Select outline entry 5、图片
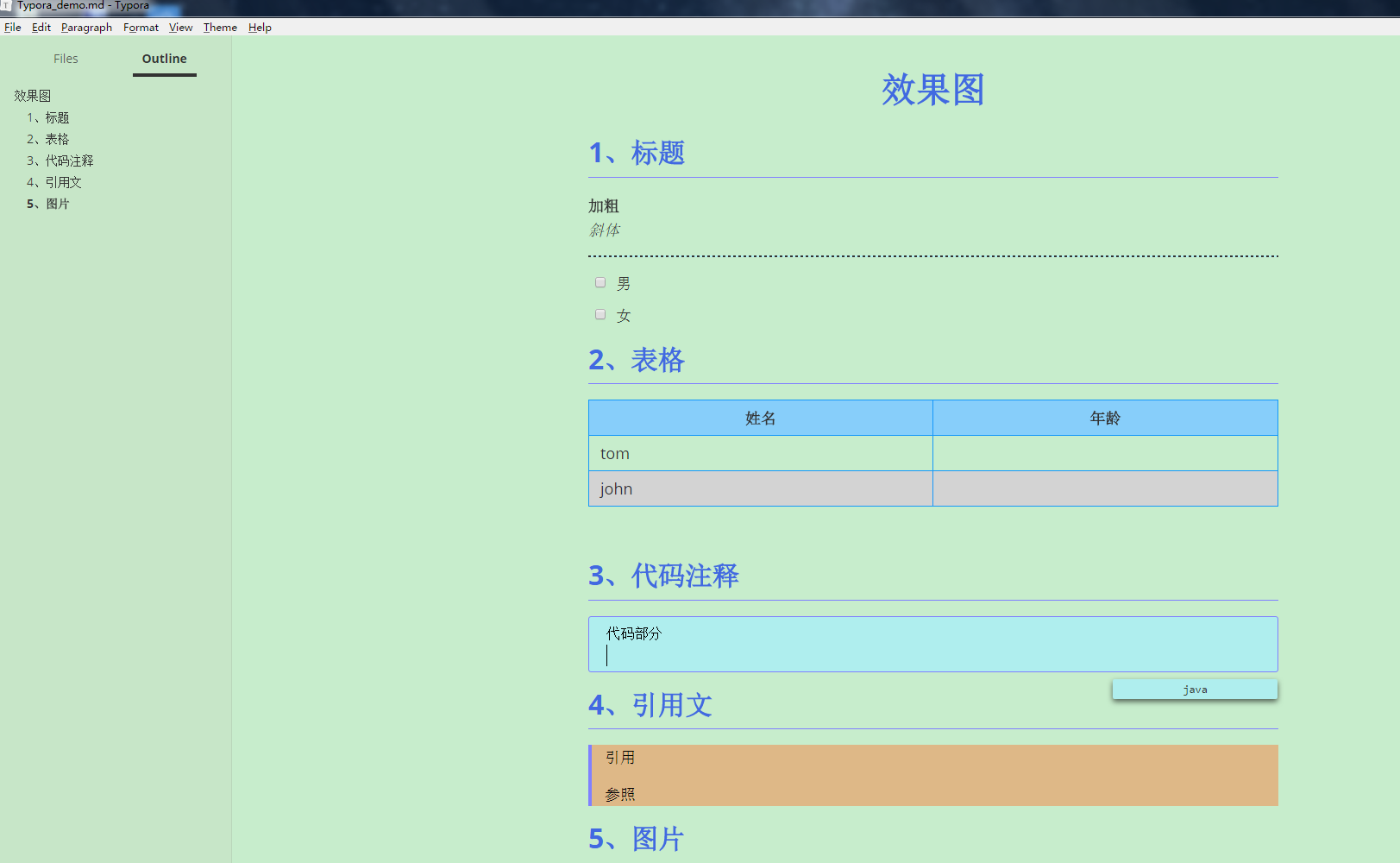Screen dimensions: 1400x863 click(x=47, y=204)
